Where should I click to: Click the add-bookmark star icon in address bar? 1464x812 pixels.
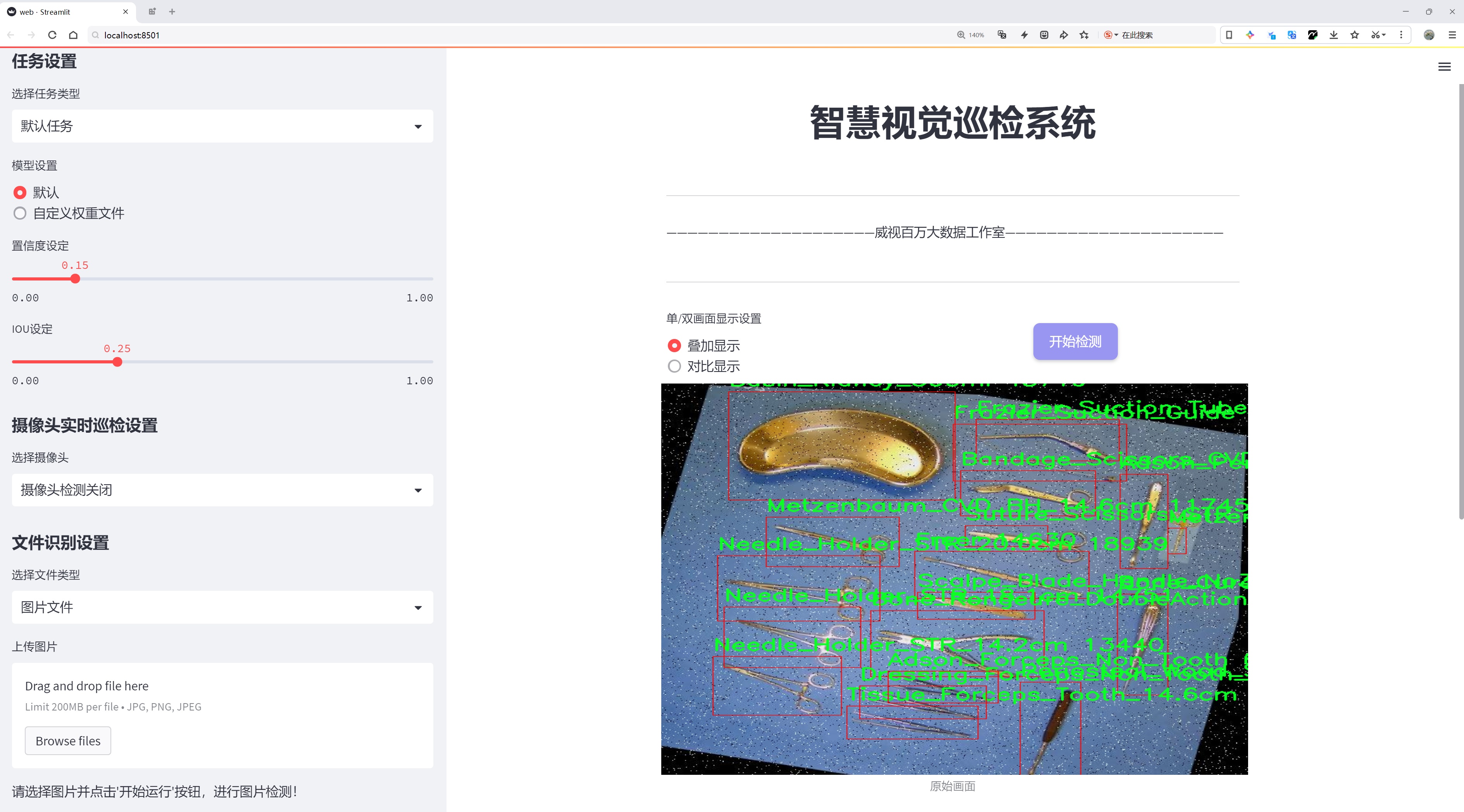tap(1084, 35)
